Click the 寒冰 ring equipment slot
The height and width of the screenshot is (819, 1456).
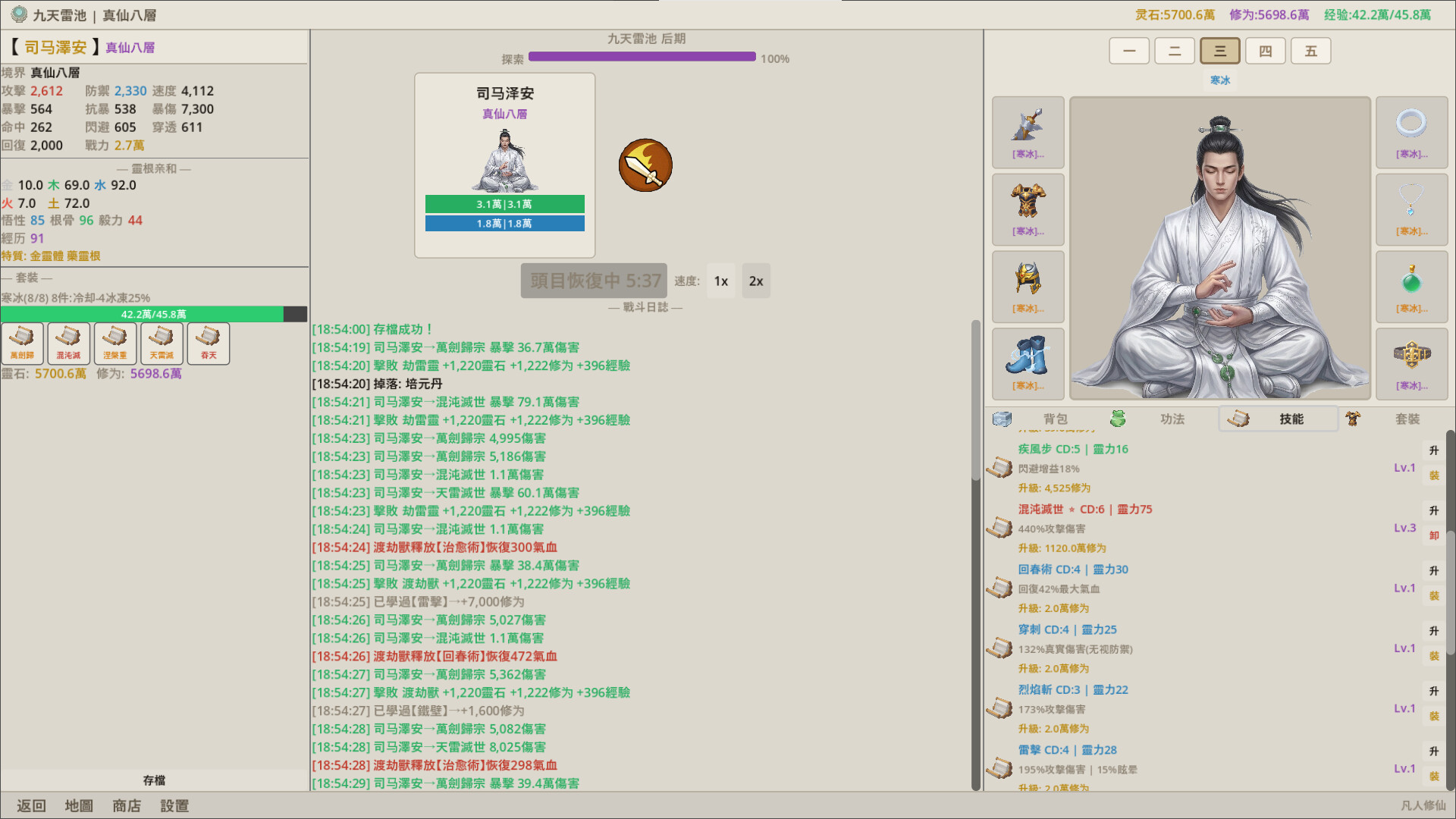[1411, 132]
